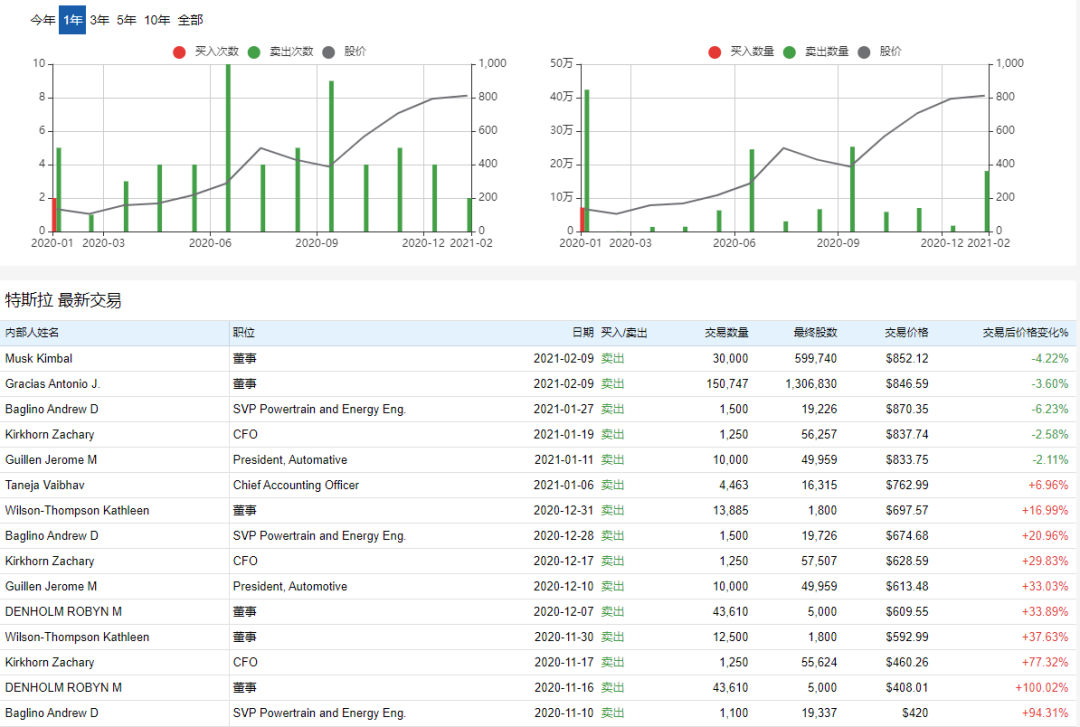
Task: Toggle the green 卖出数量 legend marker
Action: [789, 52]
